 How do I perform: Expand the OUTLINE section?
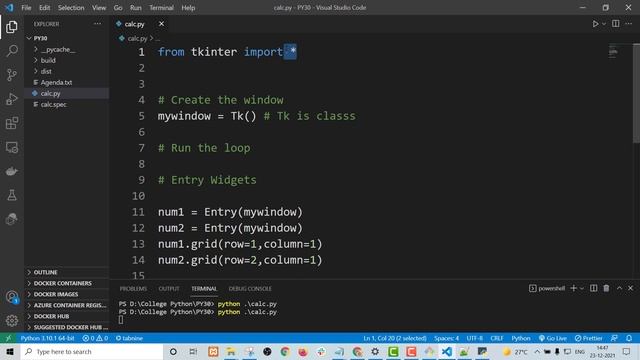tap(67, 272)
